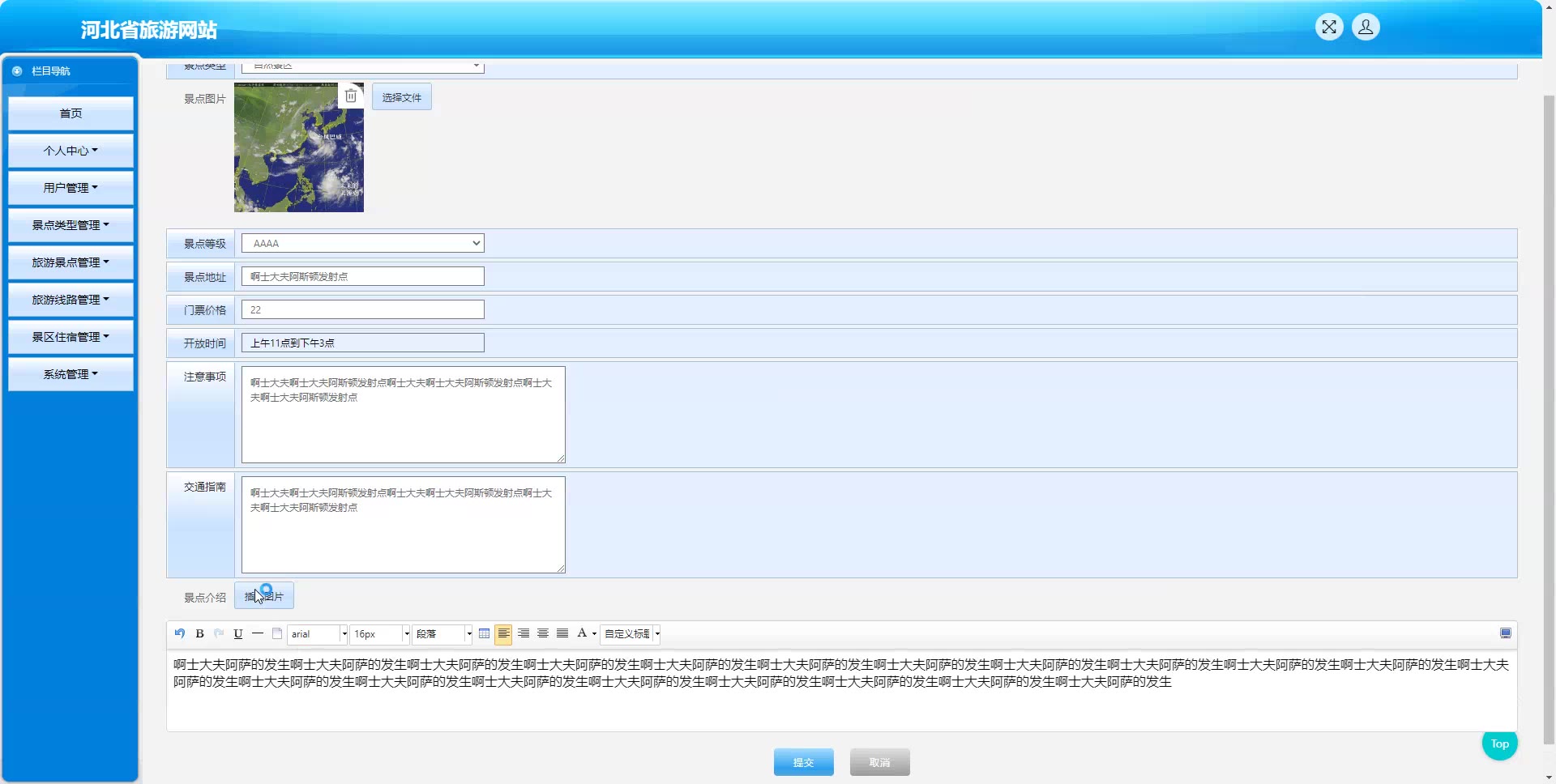The height and width of the screenshot is (784, 1556).
Task: Click the 景点等级 field label
Action: point(205,244)
